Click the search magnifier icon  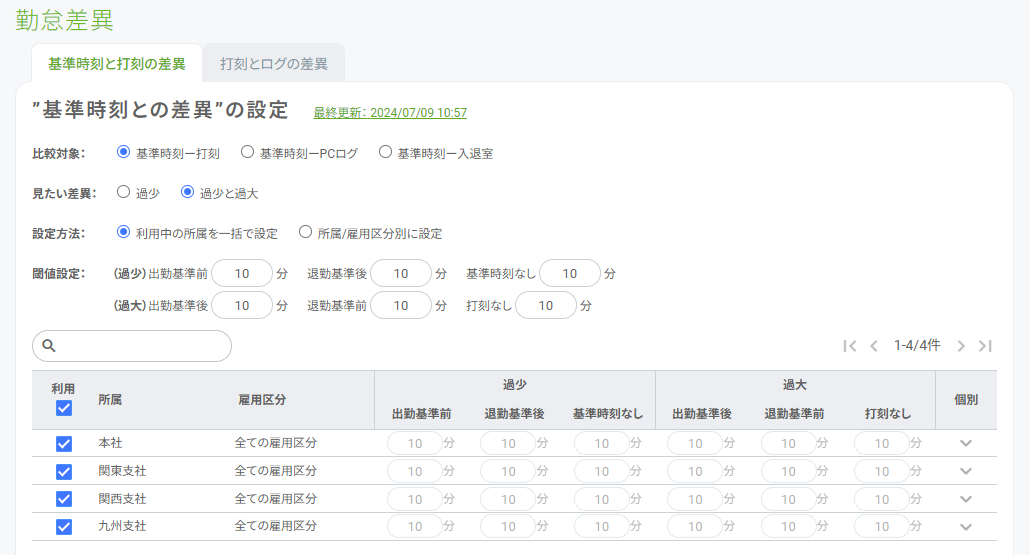pos(48,346)
